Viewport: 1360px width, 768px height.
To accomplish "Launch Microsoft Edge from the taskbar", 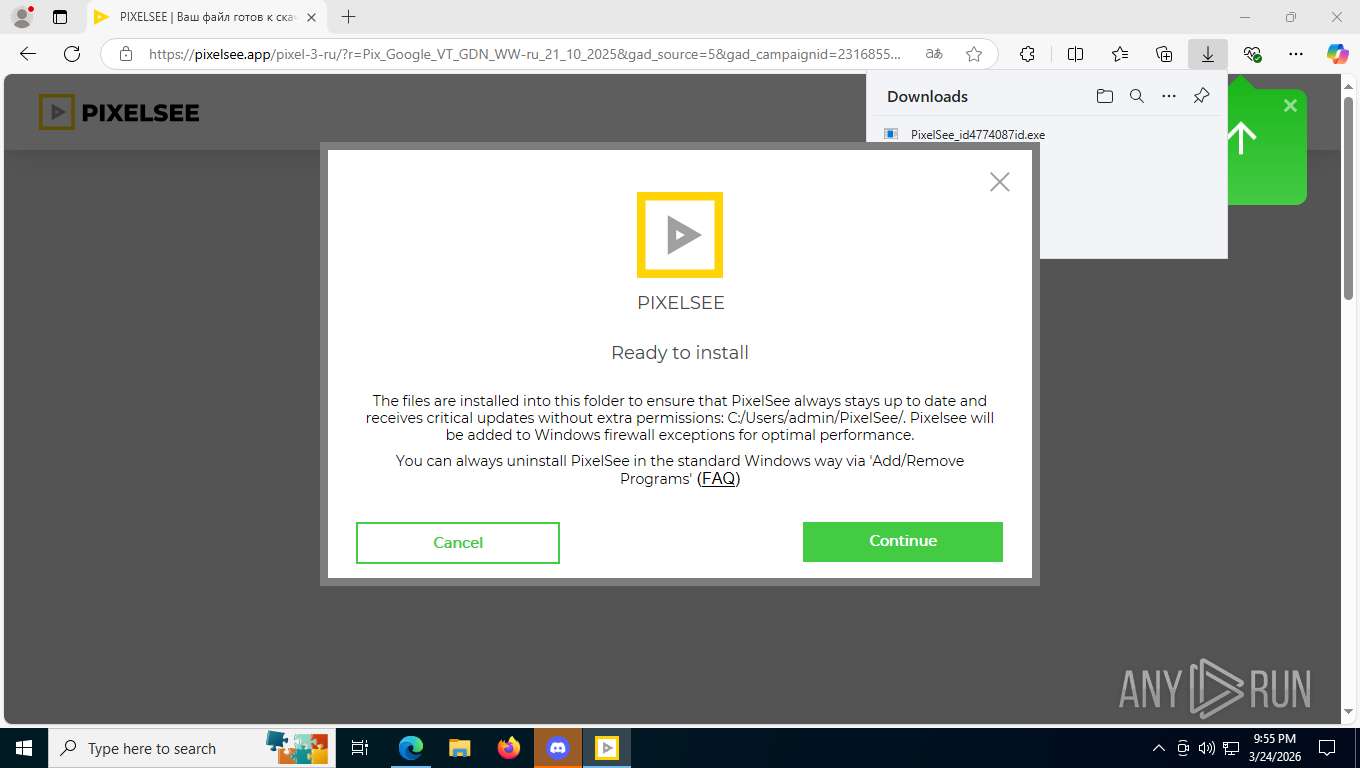I will (410, 748).
